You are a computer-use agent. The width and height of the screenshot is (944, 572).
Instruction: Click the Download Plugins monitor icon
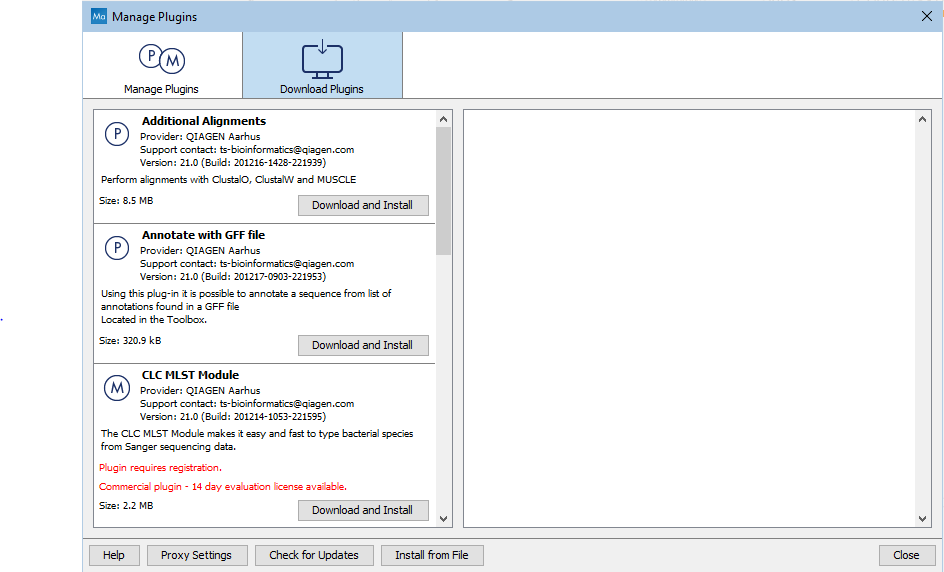322,59
